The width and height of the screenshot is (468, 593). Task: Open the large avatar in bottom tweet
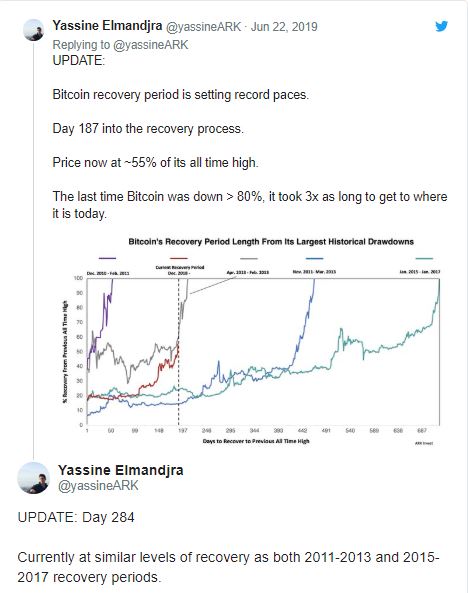pos(34,478)
